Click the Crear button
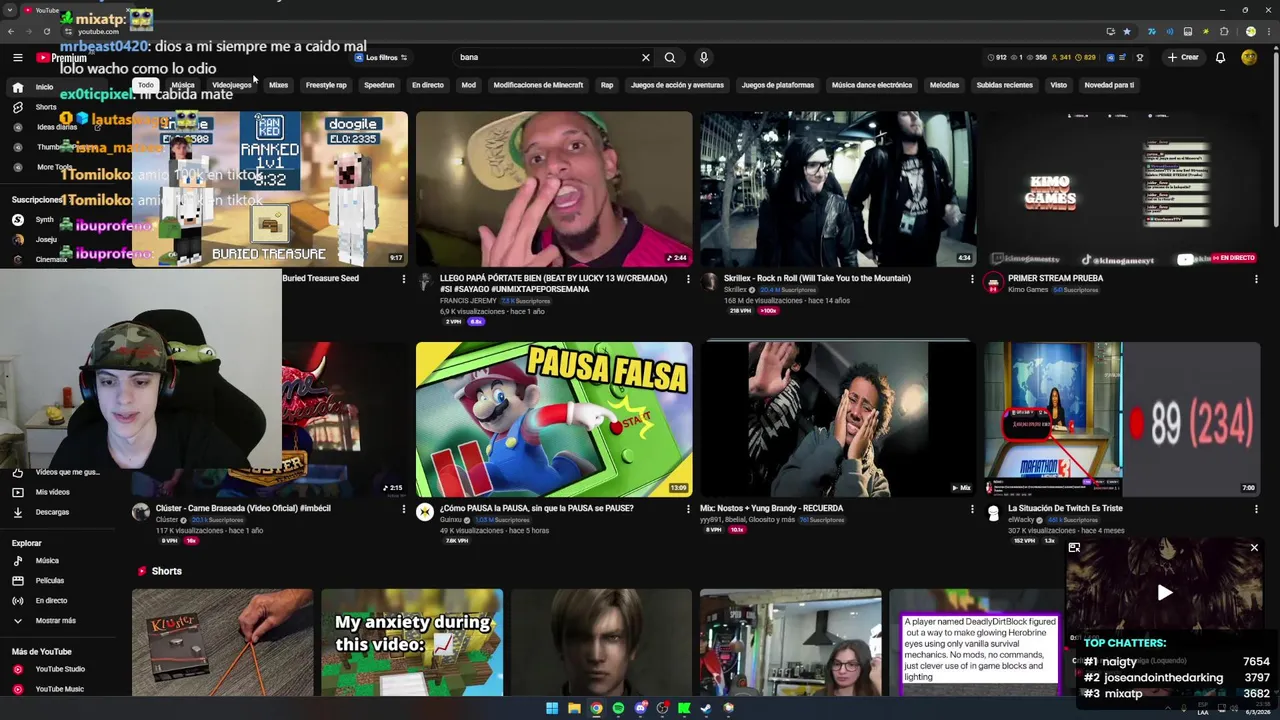The height and width of the screenshot is (720, 1280). pos(1182,57)
